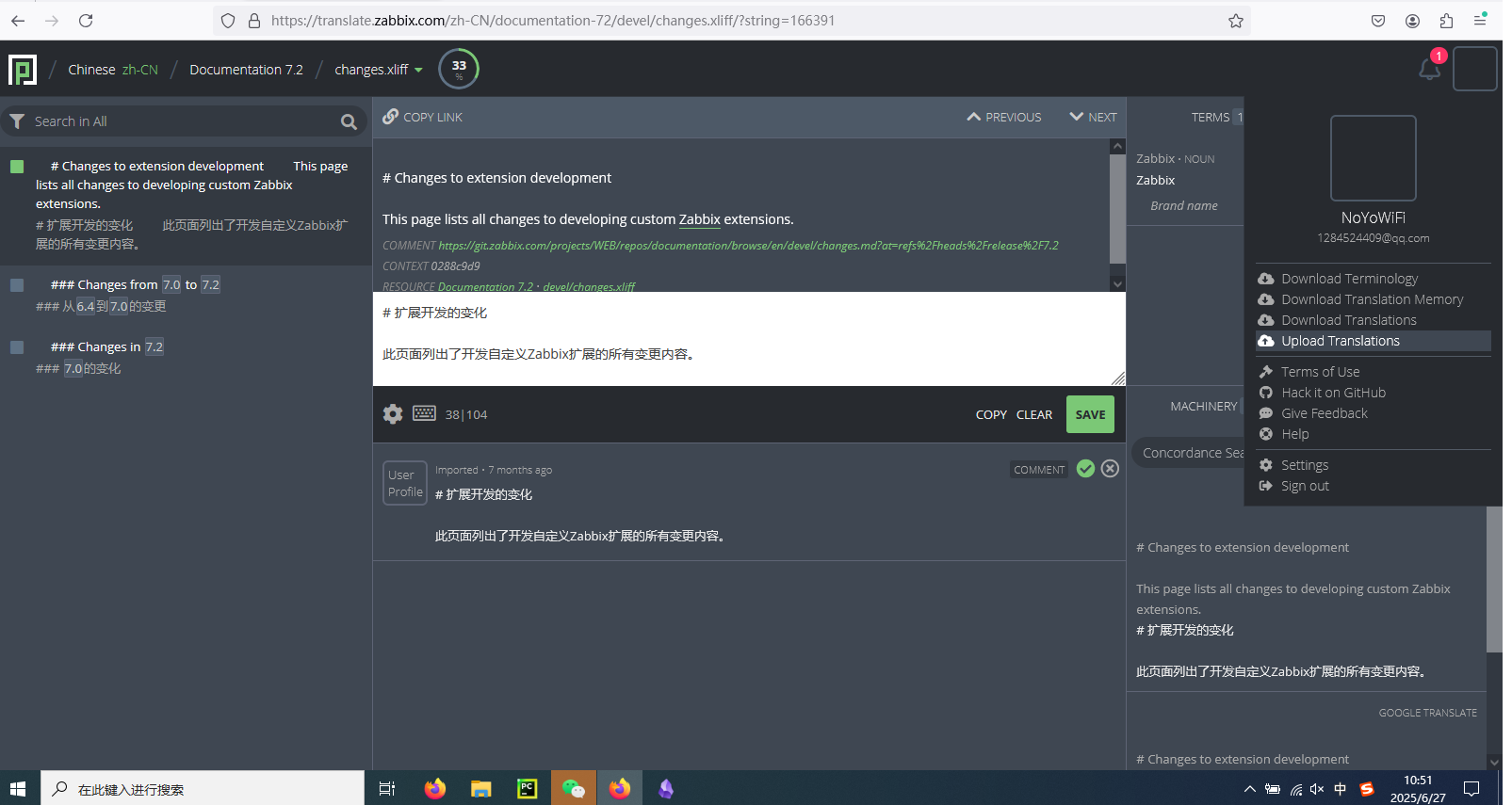This screenshot has height=805, width=1512.
Task: Select checkbox for Changes in 7.2
Action: tap(17, 347)
